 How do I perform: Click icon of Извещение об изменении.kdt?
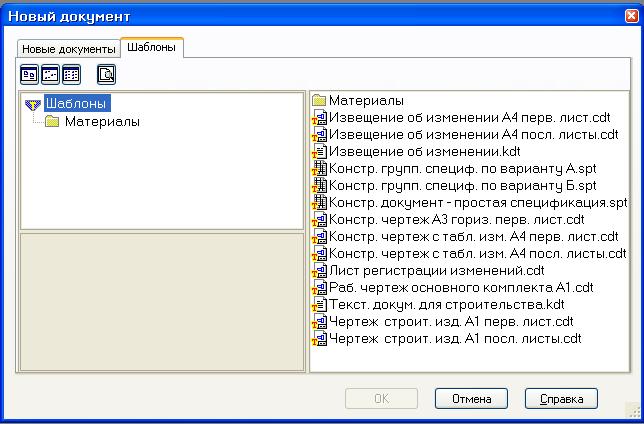click(319, 152)
